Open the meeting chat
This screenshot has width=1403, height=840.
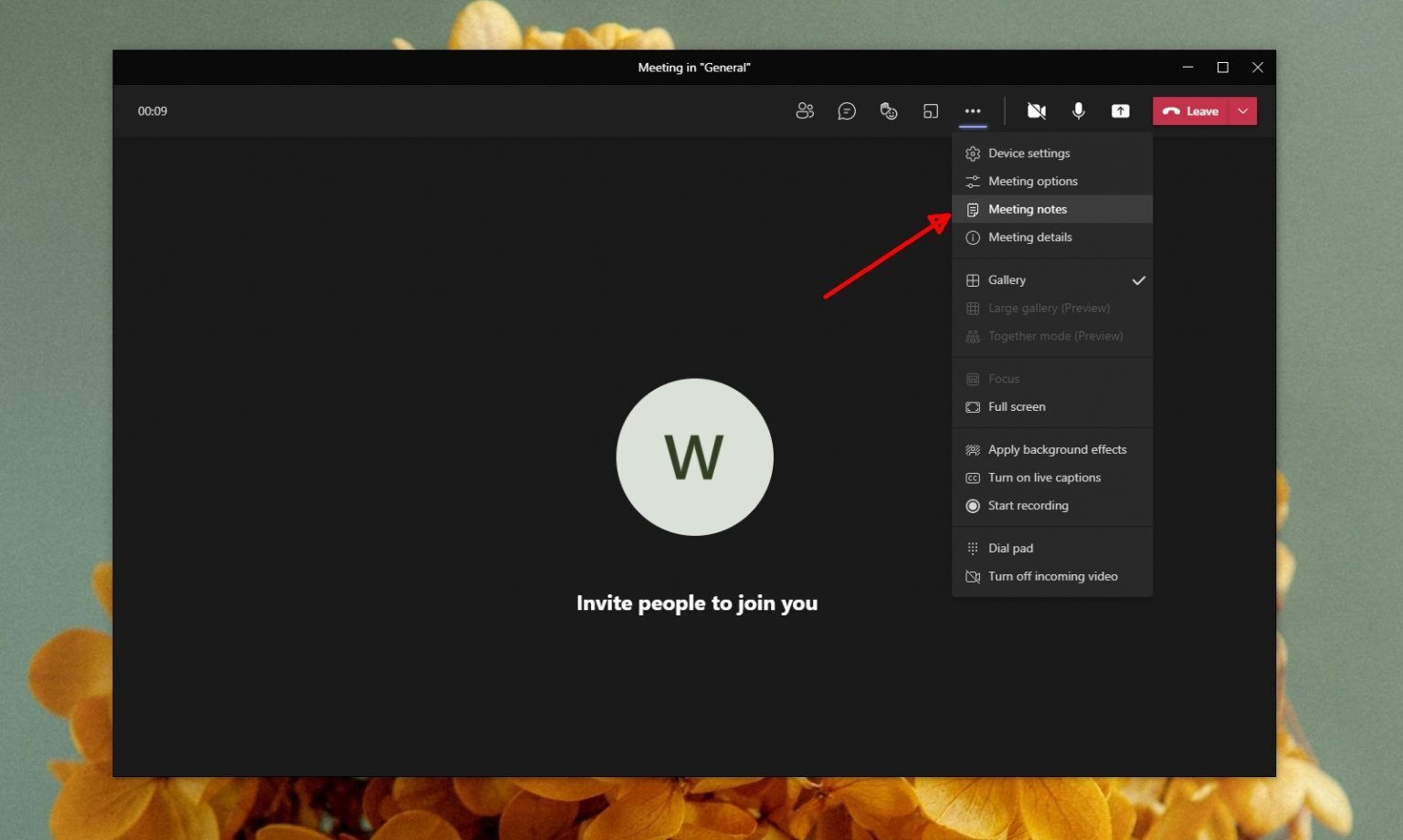click(x=847, y=110)
